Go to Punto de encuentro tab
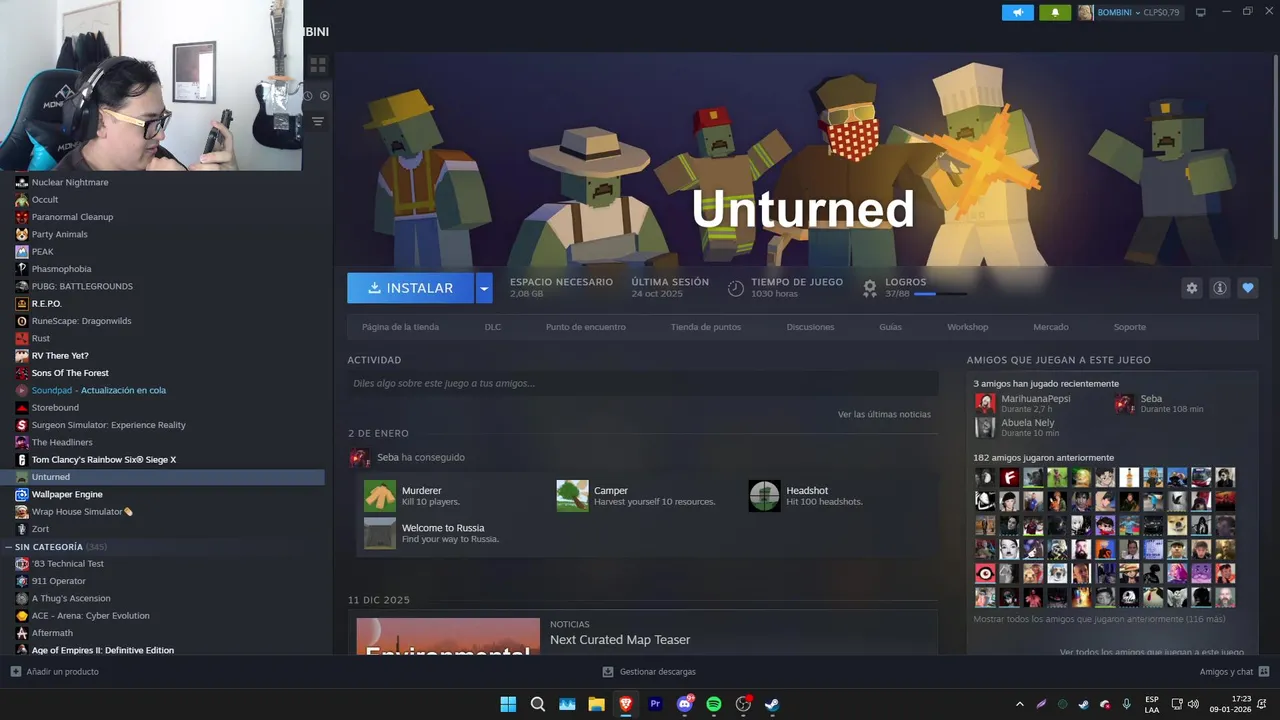This screenshot has height=720, width=1280. (585, 327)
